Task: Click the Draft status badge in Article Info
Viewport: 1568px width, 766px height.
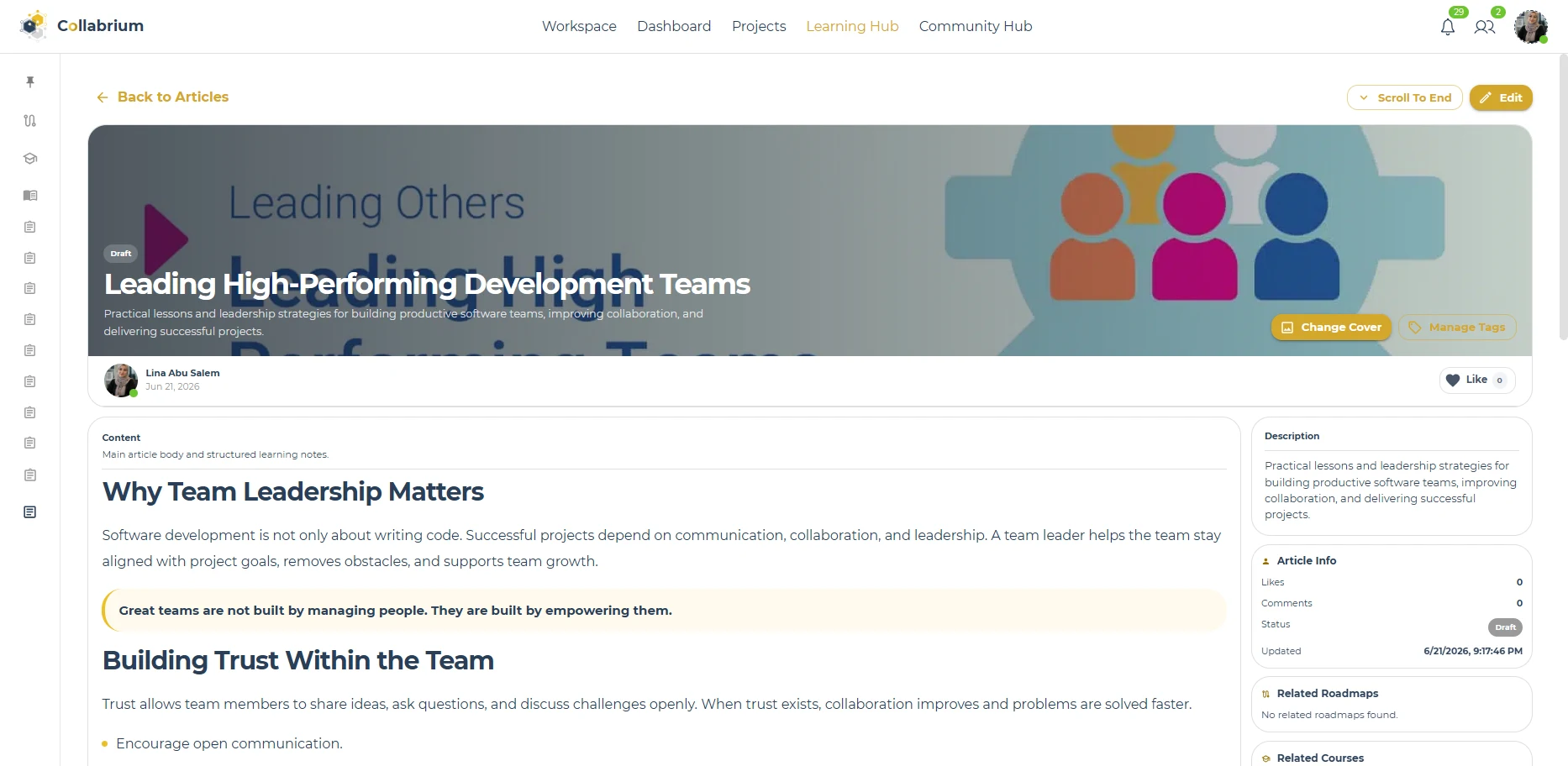Action: coord(1505,627)
